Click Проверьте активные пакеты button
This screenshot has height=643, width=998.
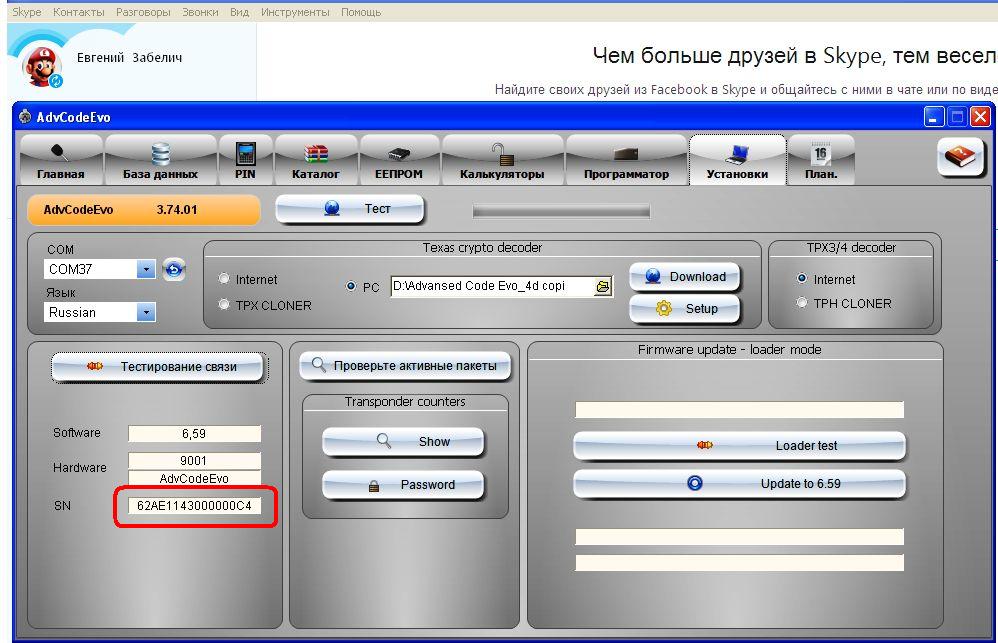point(405,366)
